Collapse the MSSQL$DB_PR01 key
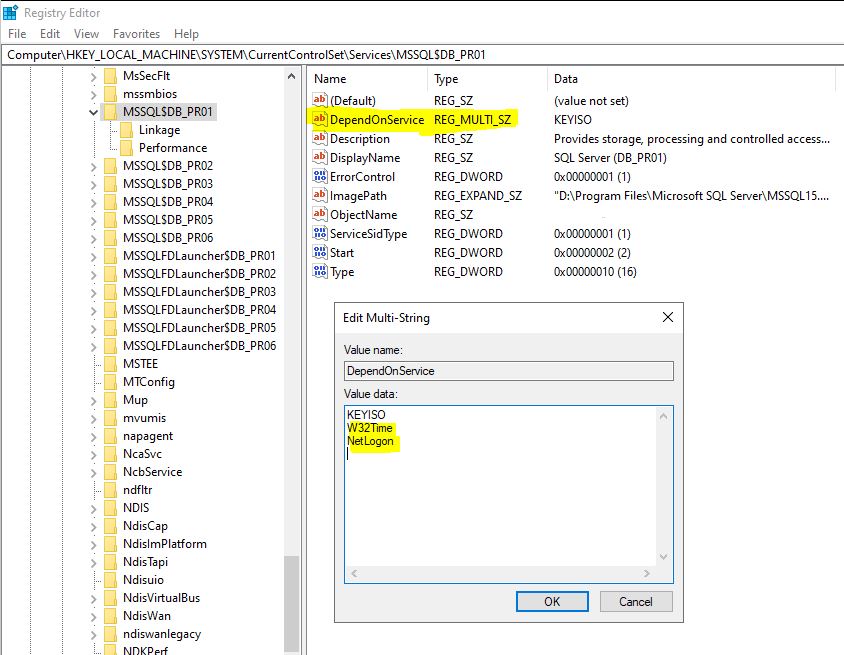The width and height of the screenshot is (844, 655). click(x=93, y=112)
